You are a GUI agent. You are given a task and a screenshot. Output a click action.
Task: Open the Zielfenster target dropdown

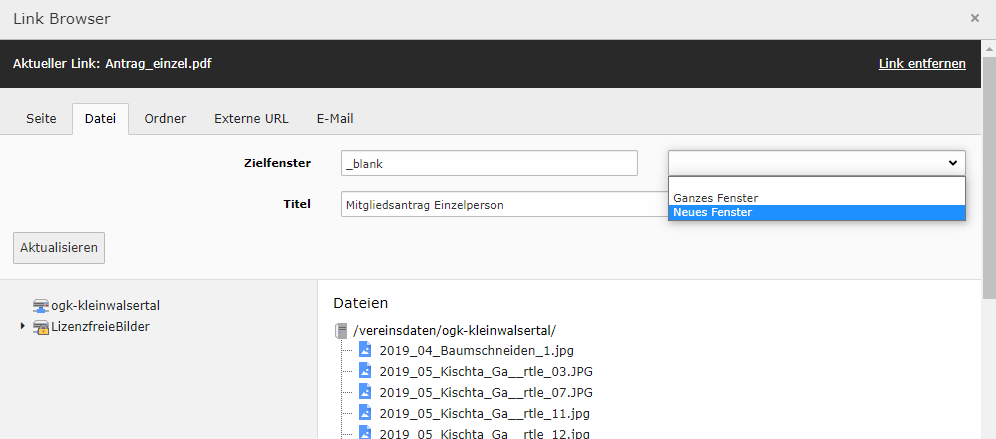point(816,163)
